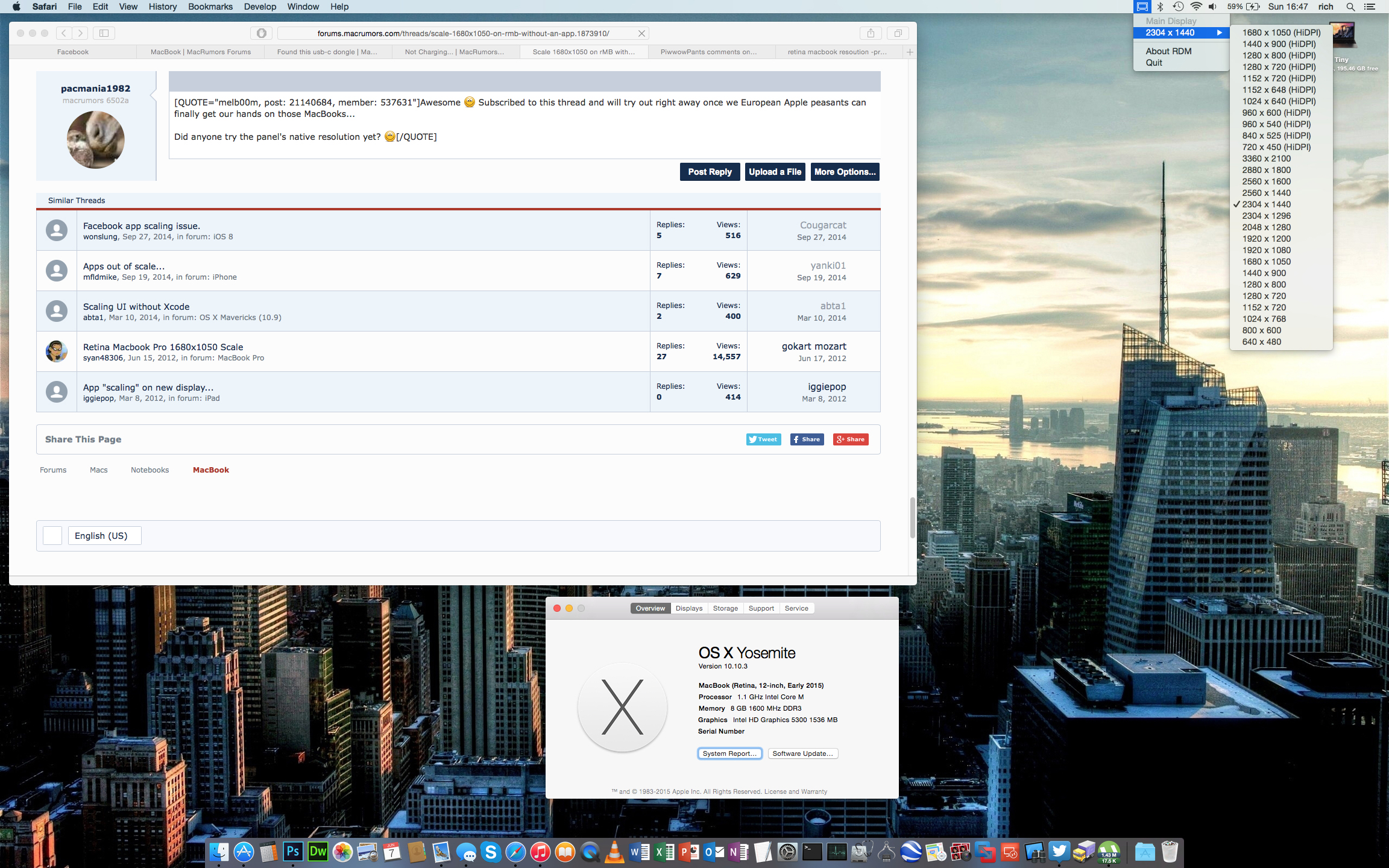Choose 2880 x 1800 resolution
Image resolution: width=1389 pixels, height=868 pixels.
click(x=1281, y=170)
